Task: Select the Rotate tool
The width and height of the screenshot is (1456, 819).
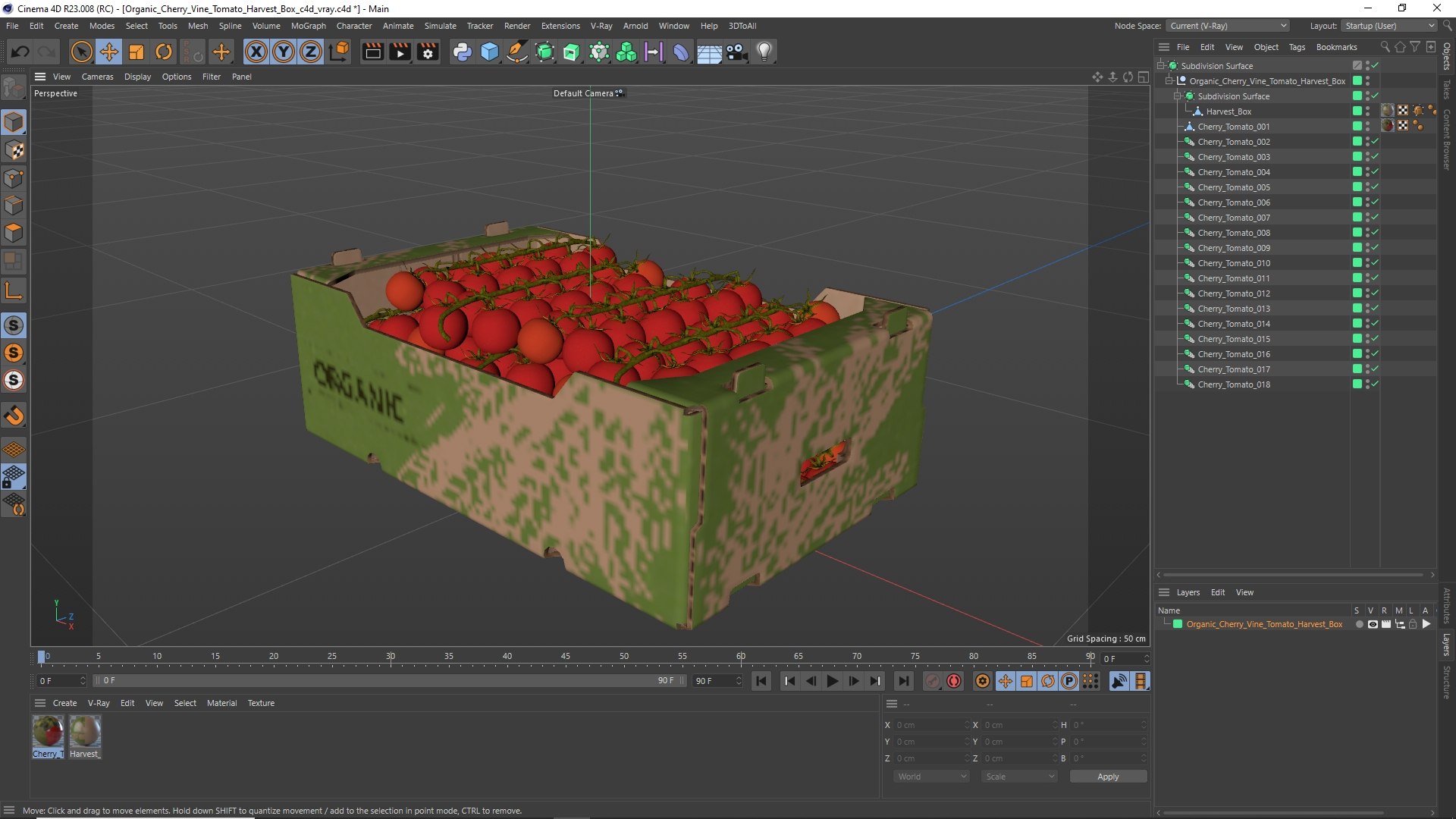Action: [x=164, y=52]
